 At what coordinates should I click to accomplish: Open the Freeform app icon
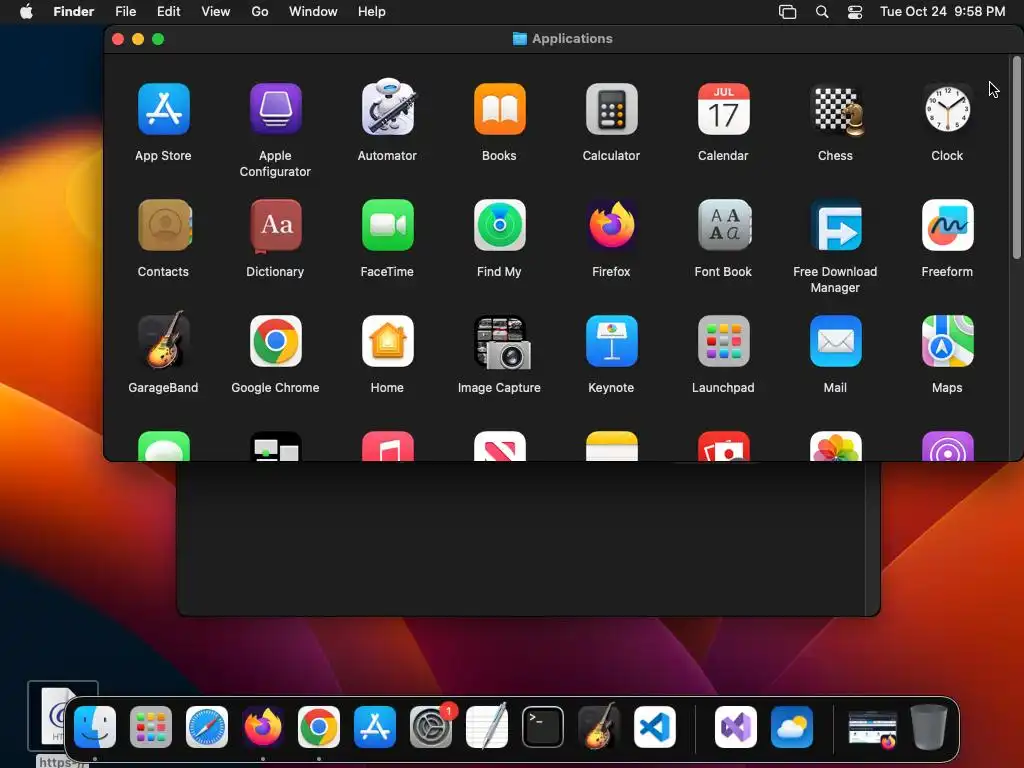pyautogui.click(x=948, y=225)
